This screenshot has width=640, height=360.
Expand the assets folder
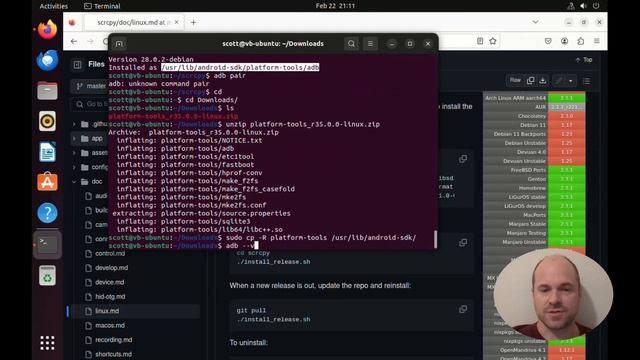pos(74,153)
